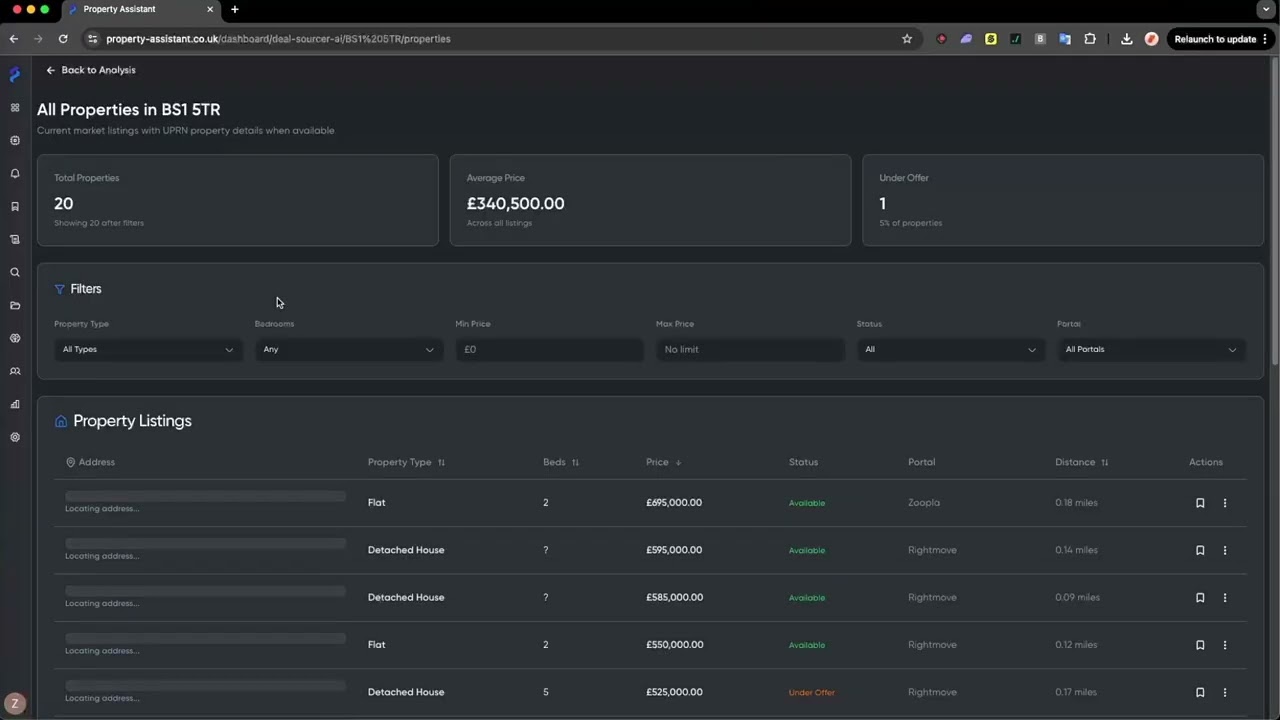Click the Under Offer status text
The width and height of the screenshot is (1280, 720).
coord(811,692)
